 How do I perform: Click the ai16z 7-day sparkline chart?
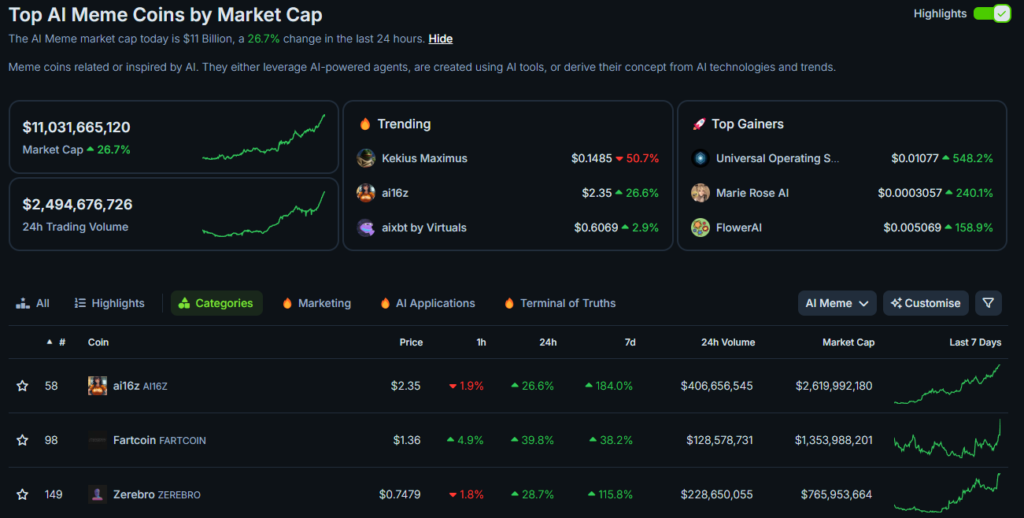click(947, 386)
